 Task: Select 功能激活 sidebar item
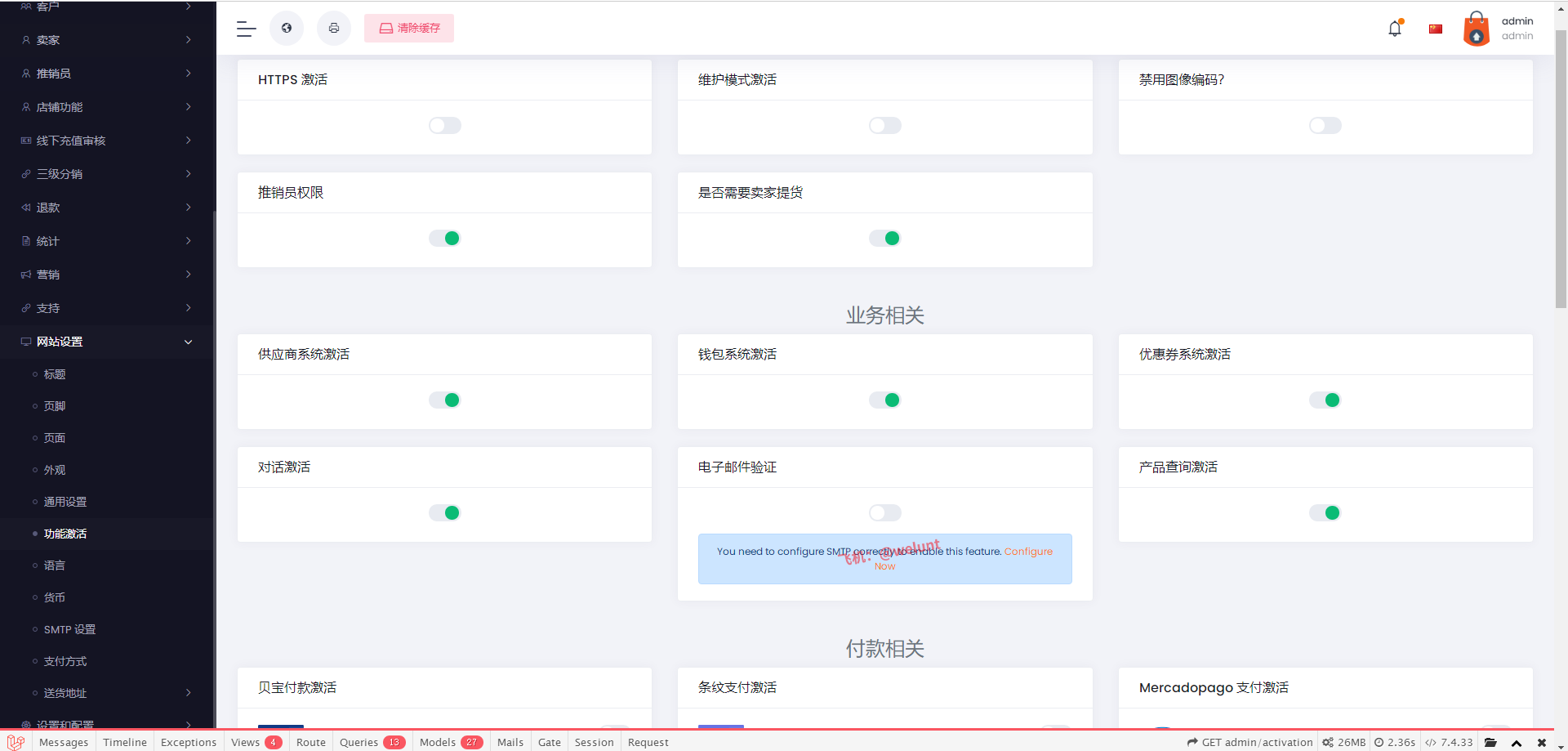[107, 534]
